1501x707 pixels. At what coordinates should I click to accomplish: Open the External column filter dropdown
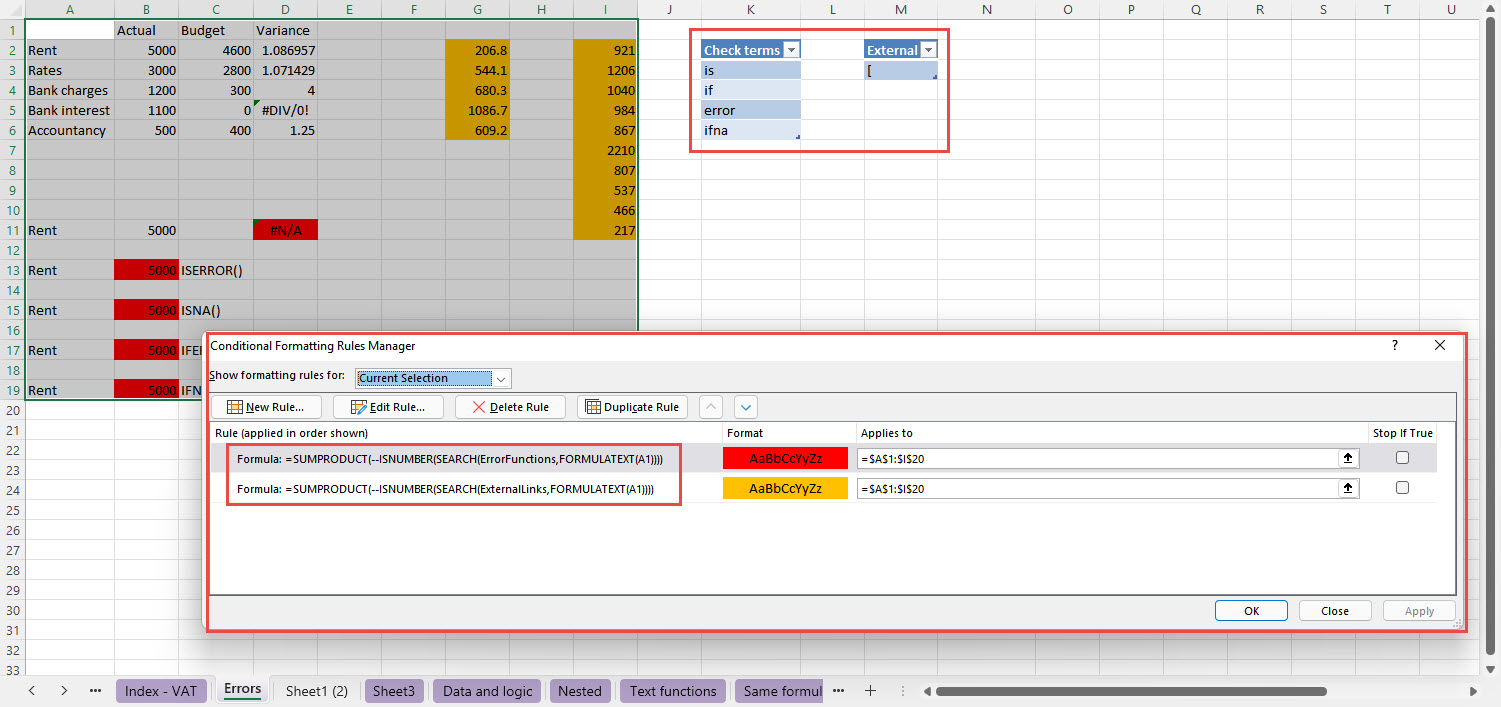tap(929, 48)
